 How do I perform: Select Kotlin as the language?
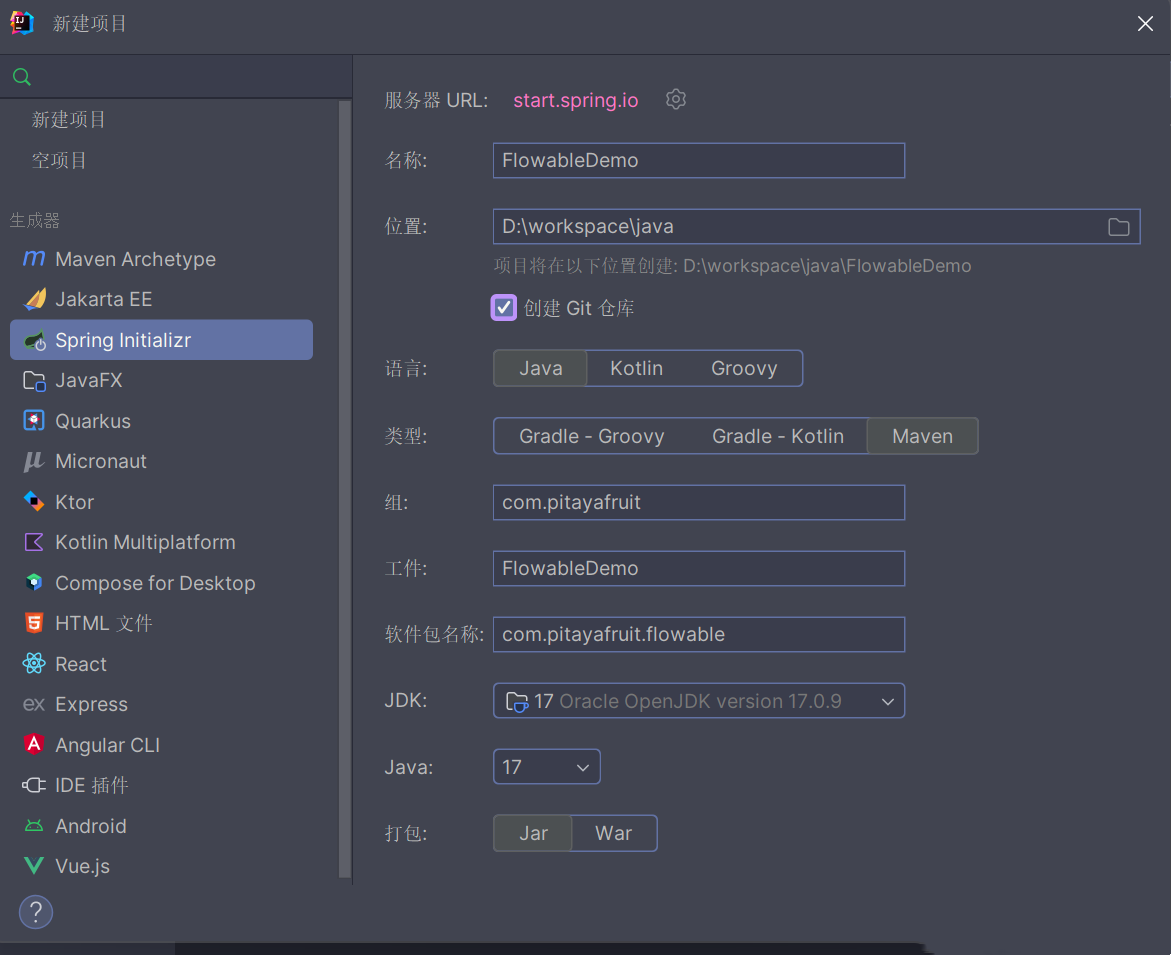[636, 368]
